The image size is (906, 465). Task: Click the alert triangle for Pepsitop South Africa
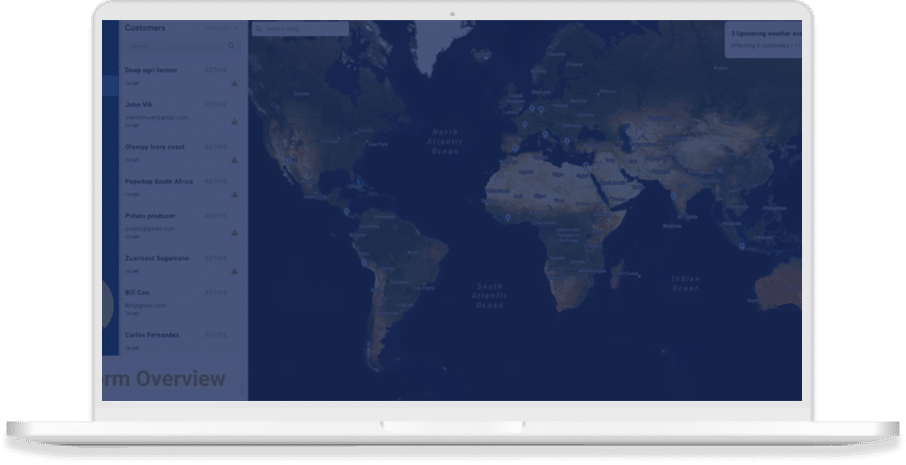point(235,195)
